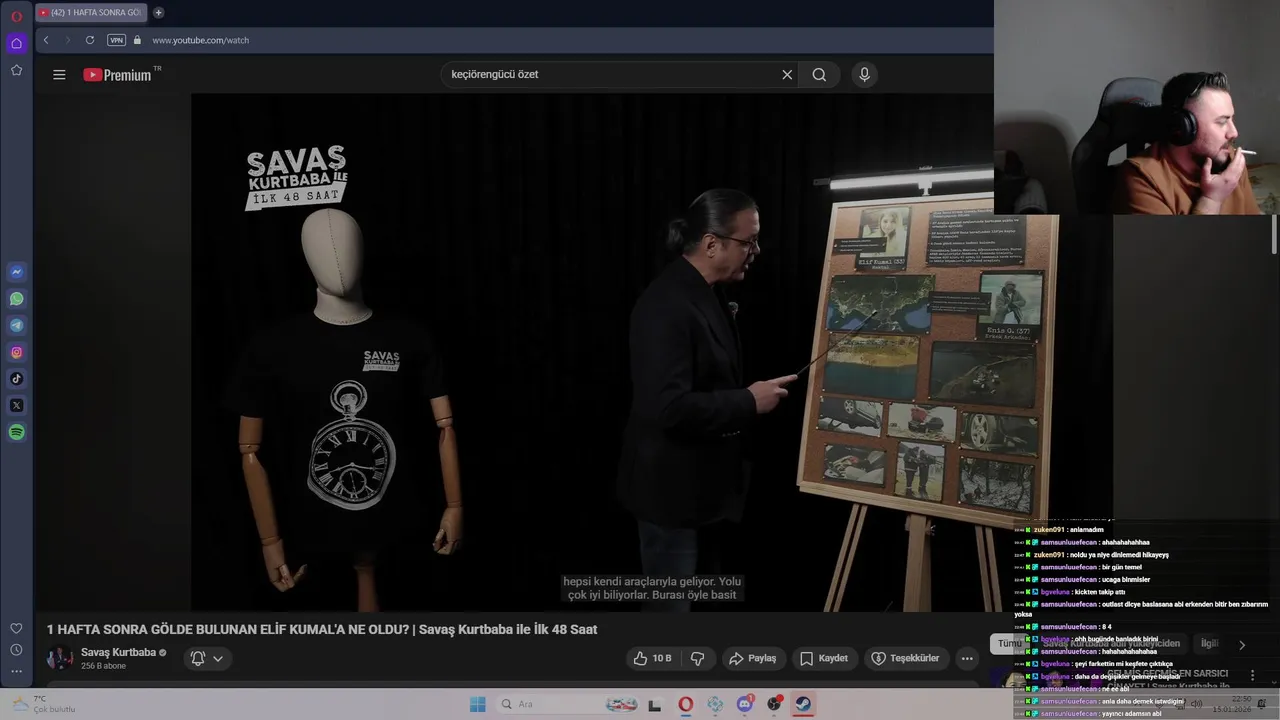Screen dimensions: 1280x720
Task: Open a new browser tab
Action: point(158,13)
